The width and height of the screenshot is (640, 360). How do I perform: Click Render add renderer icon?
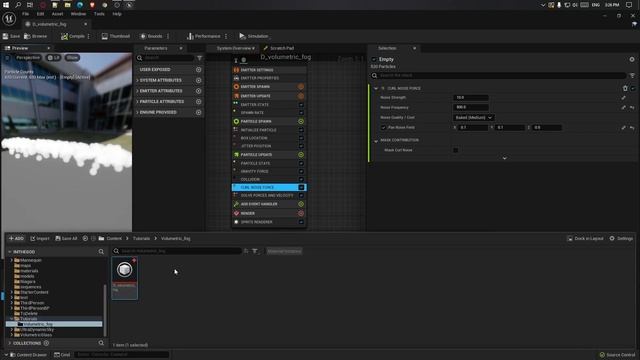click(301, 213)
